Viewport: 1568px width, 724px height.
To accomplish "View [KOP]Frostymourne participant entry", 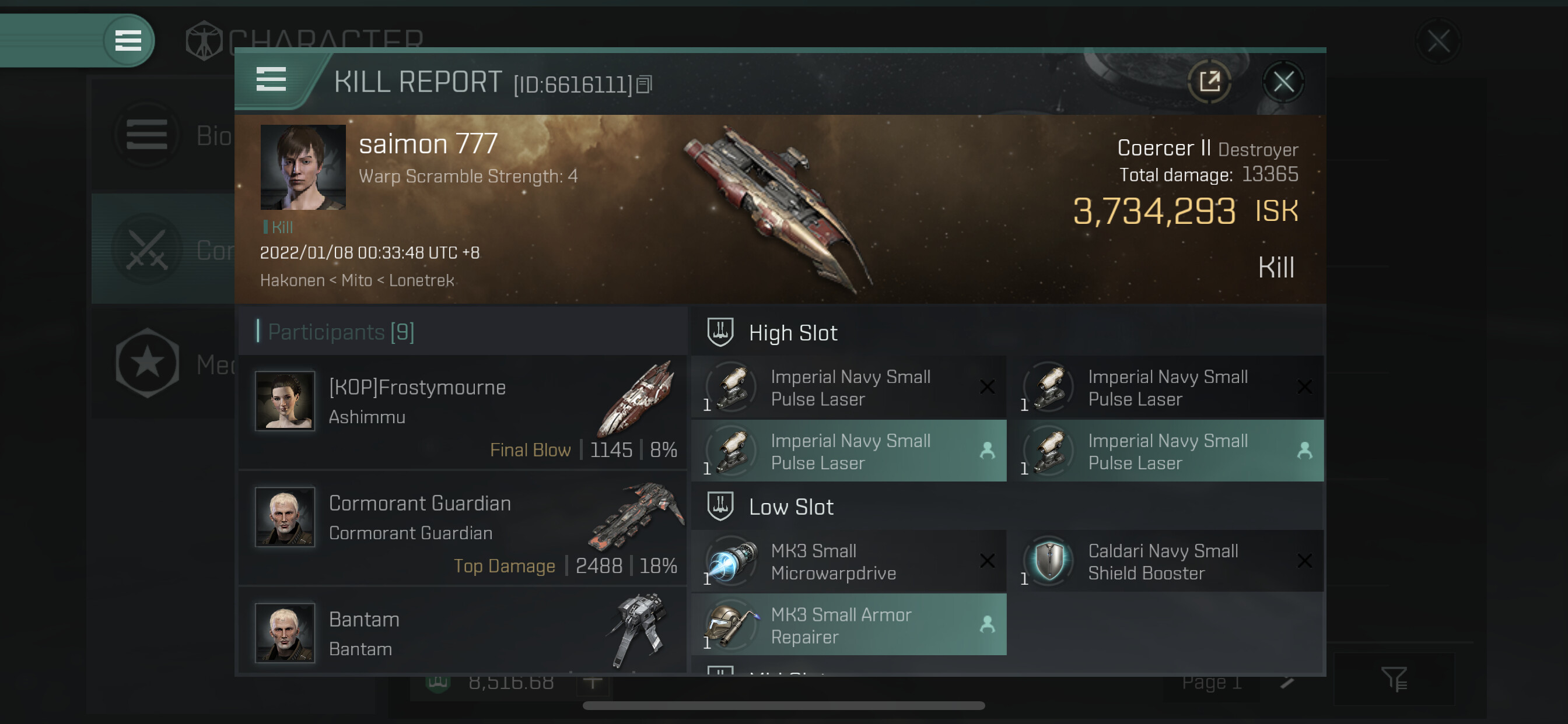I will point(463,412).
